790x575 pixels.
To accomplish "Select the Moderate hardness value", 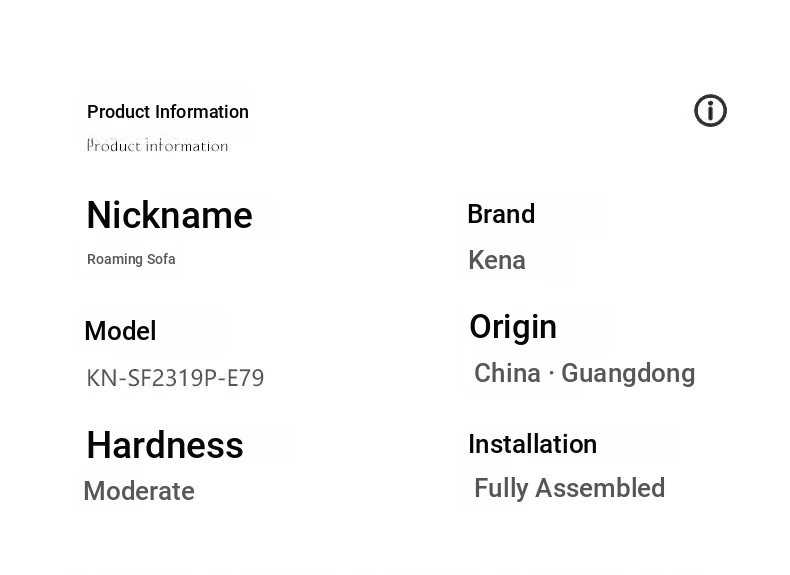I will point(139,491).
